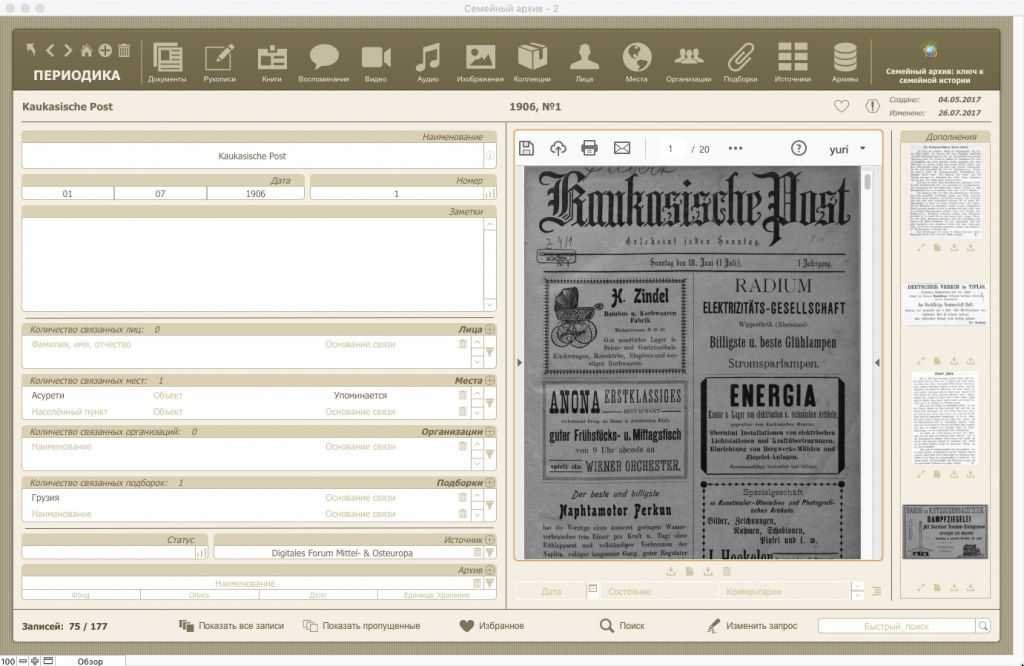Open the Источник filter dropdown
Screen dimensions: 1024x666
point(490,553)
